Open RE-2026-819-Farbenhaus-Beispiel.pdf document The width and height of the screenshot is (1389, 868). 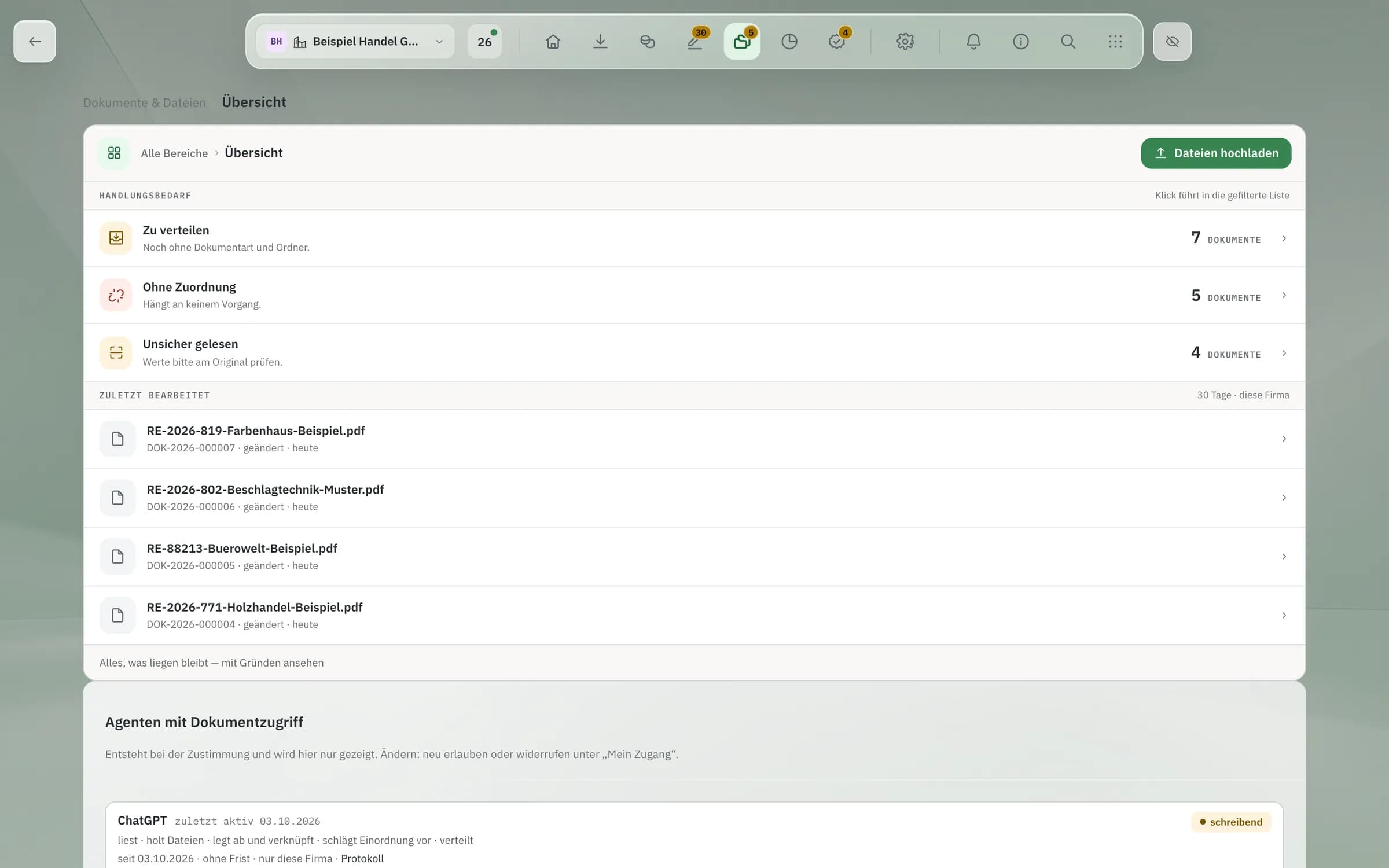click(x=694, y=439)
